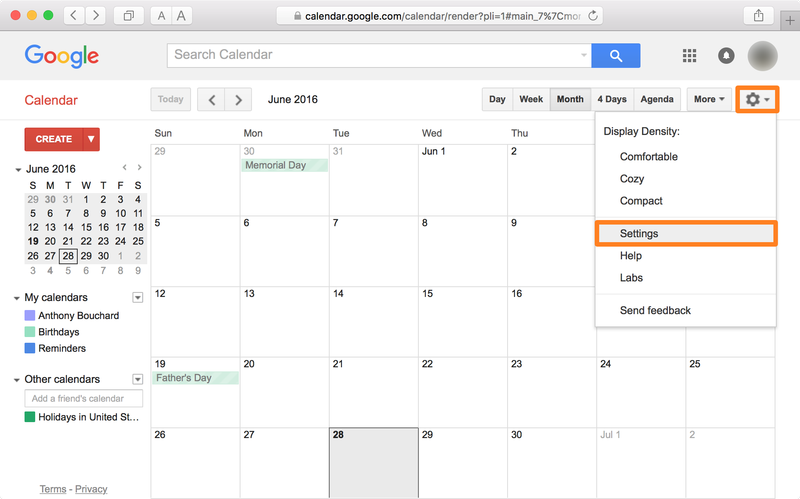Toggle Reminders calendar color box
The height and width of the screenshot is (499, 800).
tap(30, 348)
